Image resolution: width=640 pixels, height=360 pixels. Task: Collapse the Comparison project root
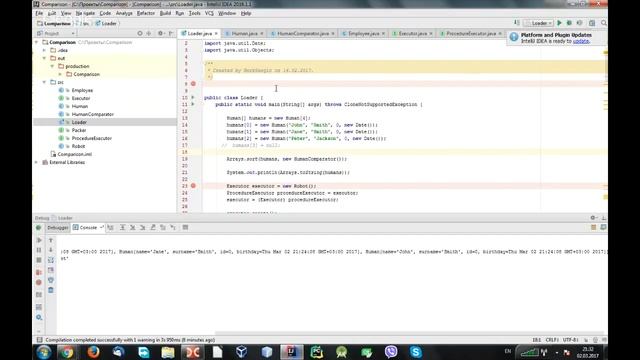click(x=37, y=42)
